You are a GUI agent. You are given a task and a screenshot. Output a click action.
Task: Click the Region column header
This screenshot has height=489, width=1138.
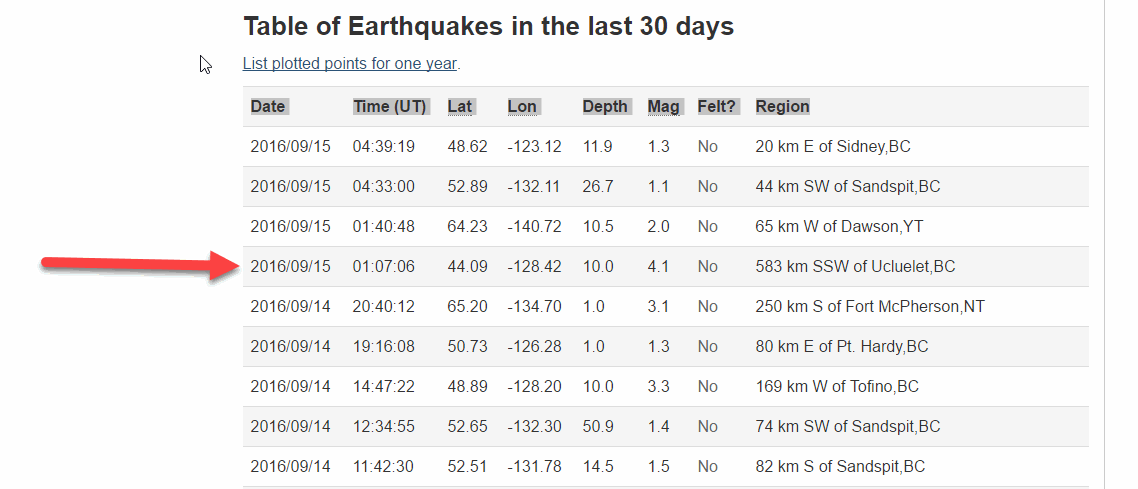(x=782, y=107)
